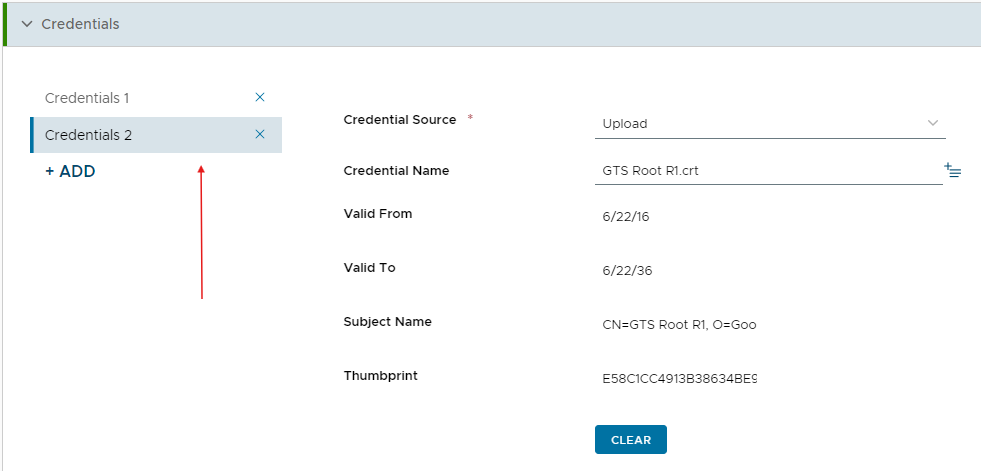Viewport: 981px width, 471px height.
Task: Collapse the Credentials section chevron
Action: point(27,24)
